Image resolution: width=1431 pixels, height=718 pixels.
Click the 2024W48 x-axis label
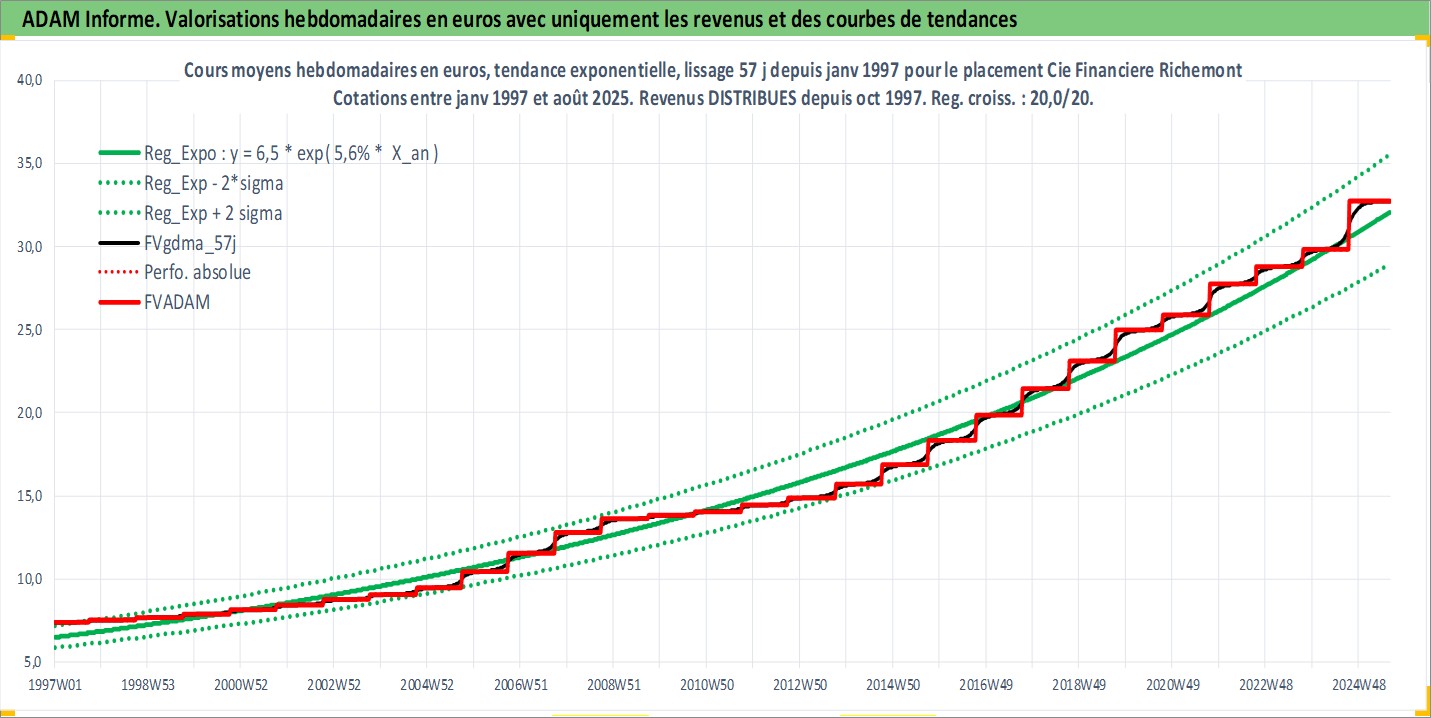point(1357,684)
